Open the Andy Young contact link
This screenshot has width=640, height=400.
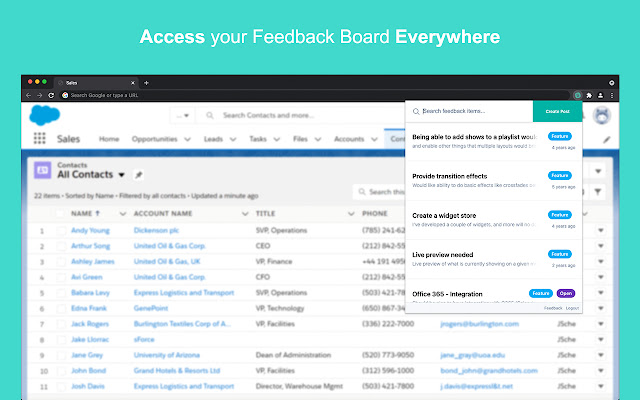90,231
